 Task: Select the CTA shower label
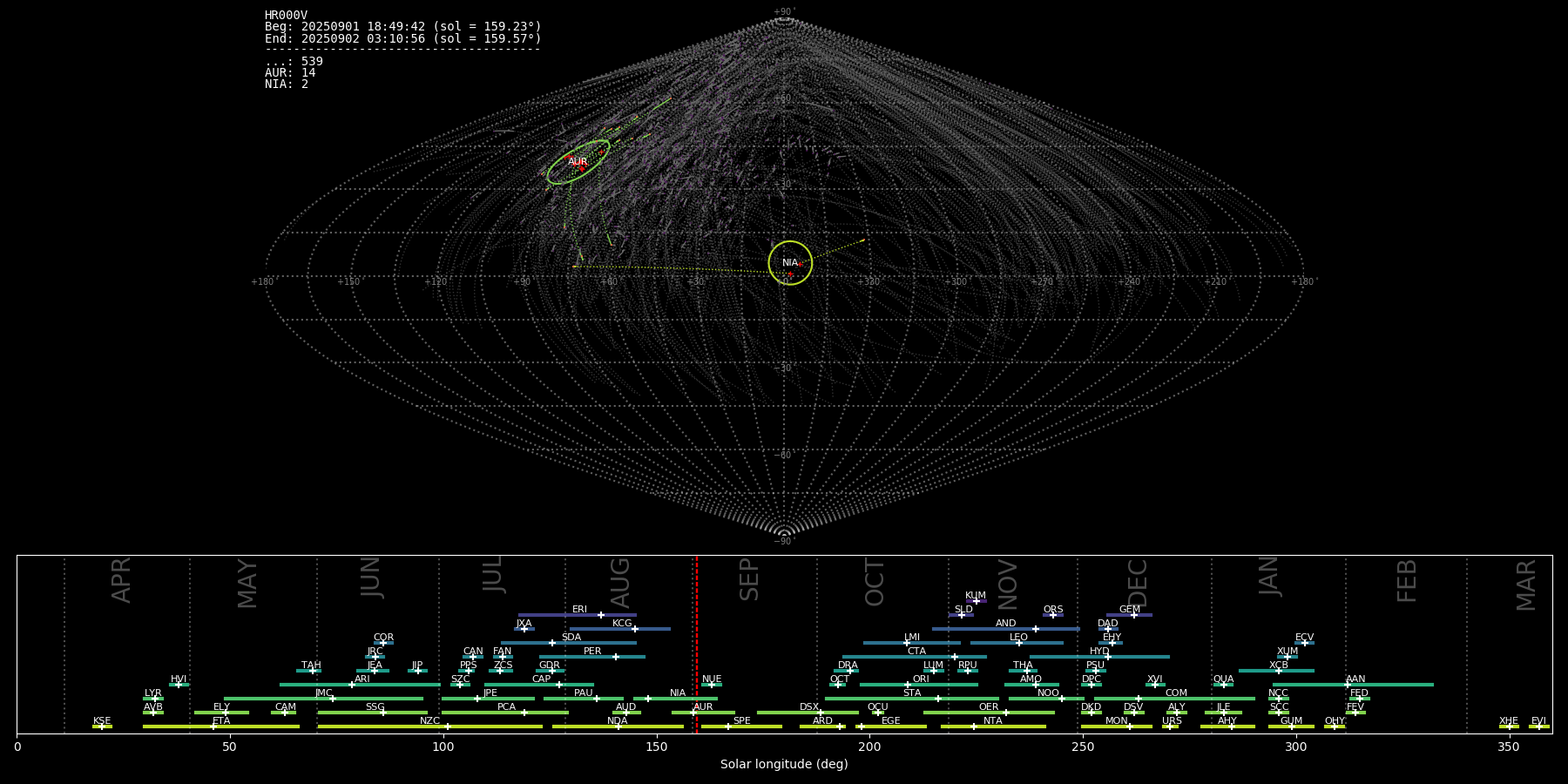916,652
